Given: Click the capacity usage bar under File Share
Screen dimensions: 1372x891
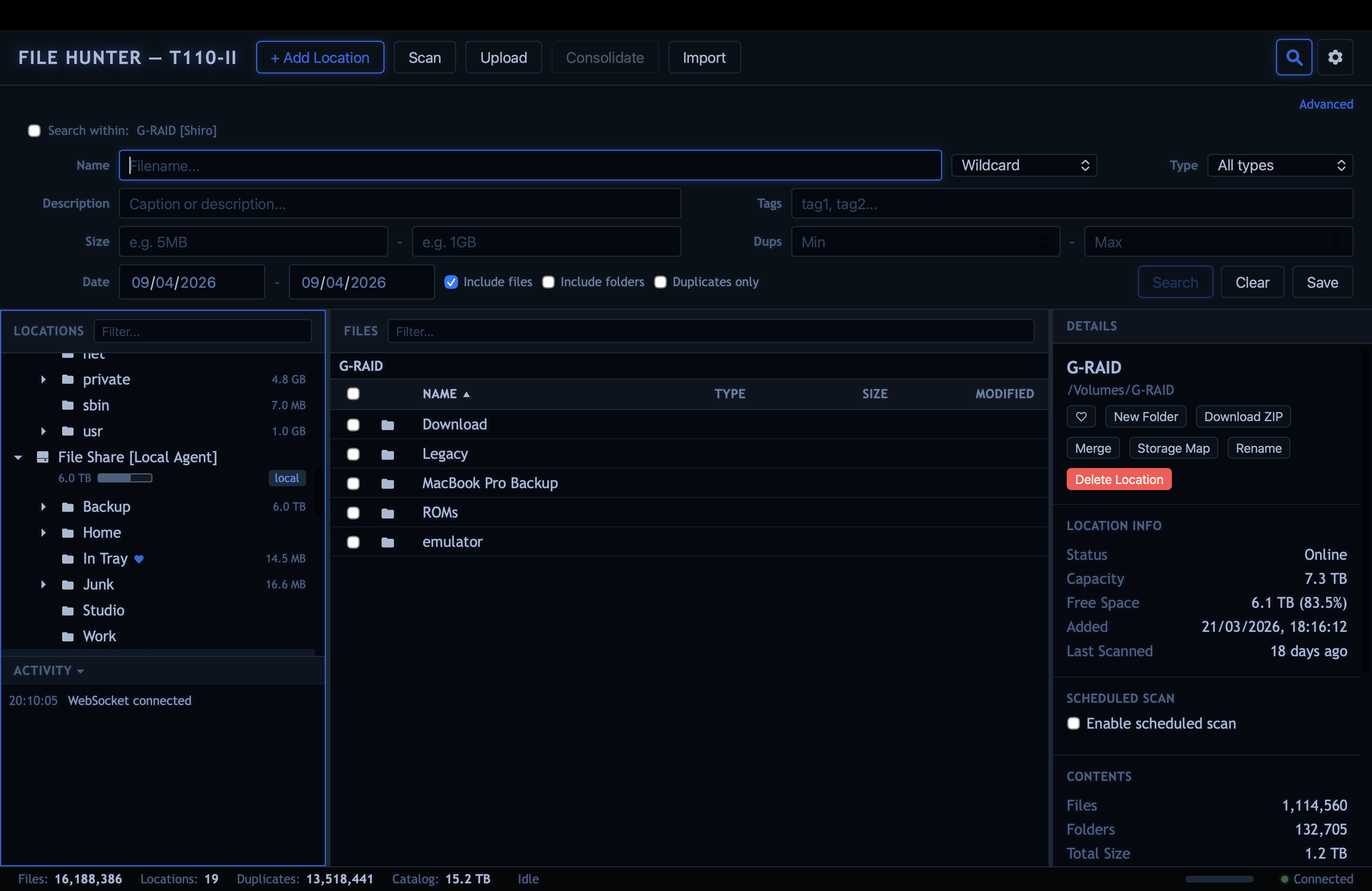Looking at the screenshot, I should (x=125, y=478).
